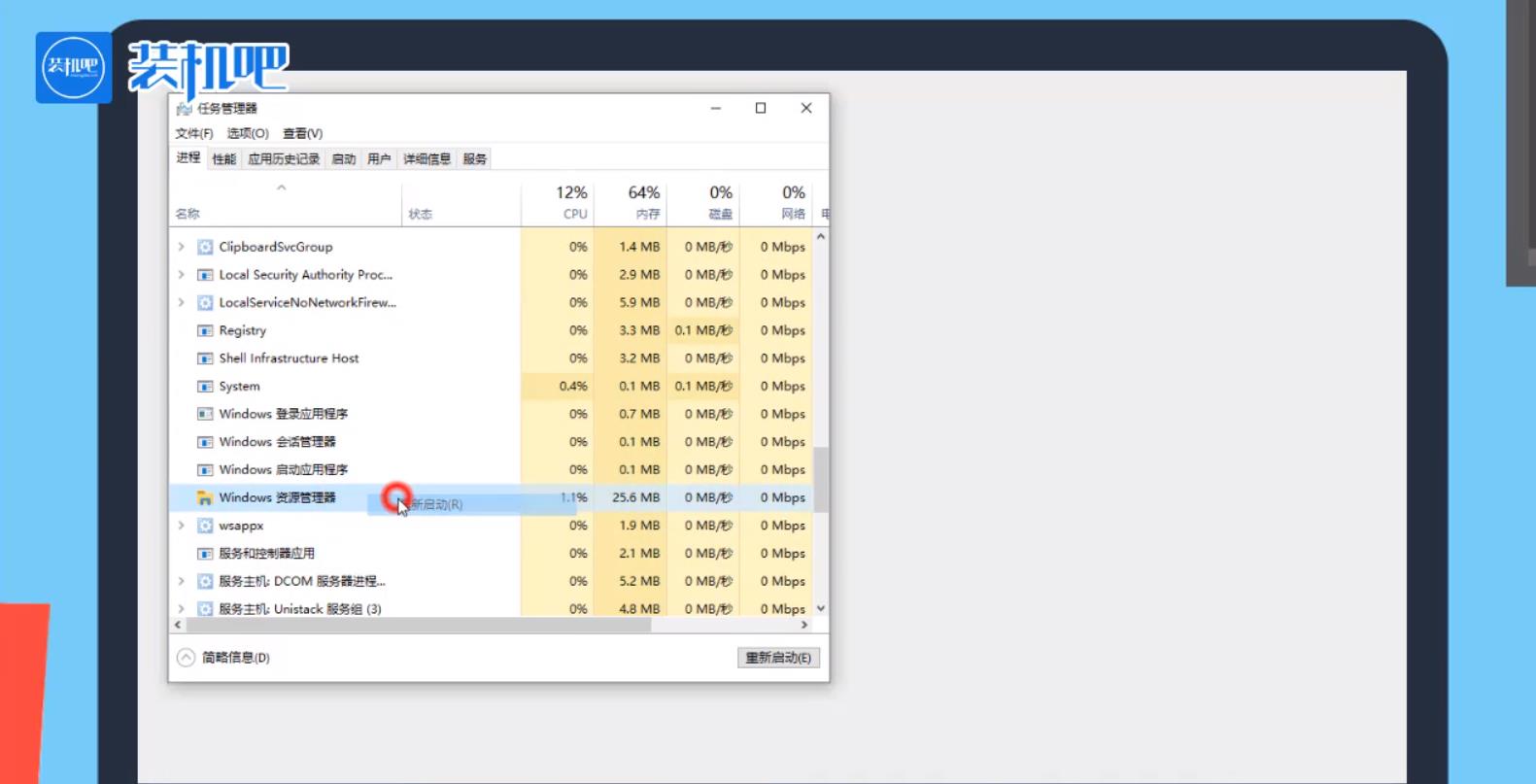
Task: Click the 服务主机: Unistack gear icon
Action: [205, 609]
